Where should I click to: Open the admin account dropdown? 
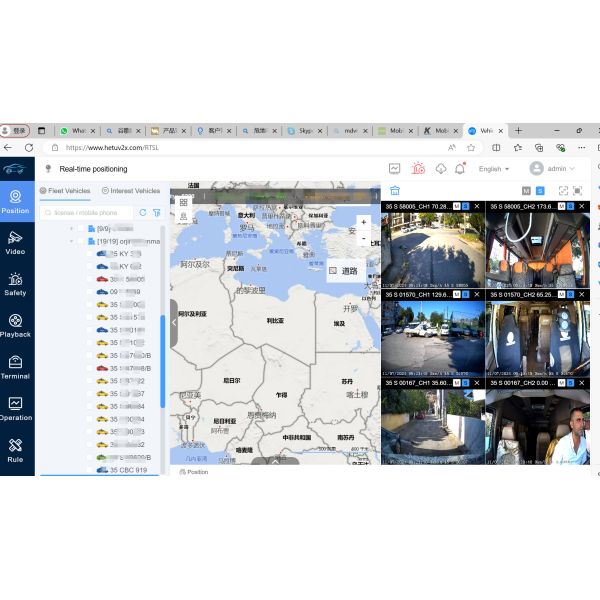[552, 169]
